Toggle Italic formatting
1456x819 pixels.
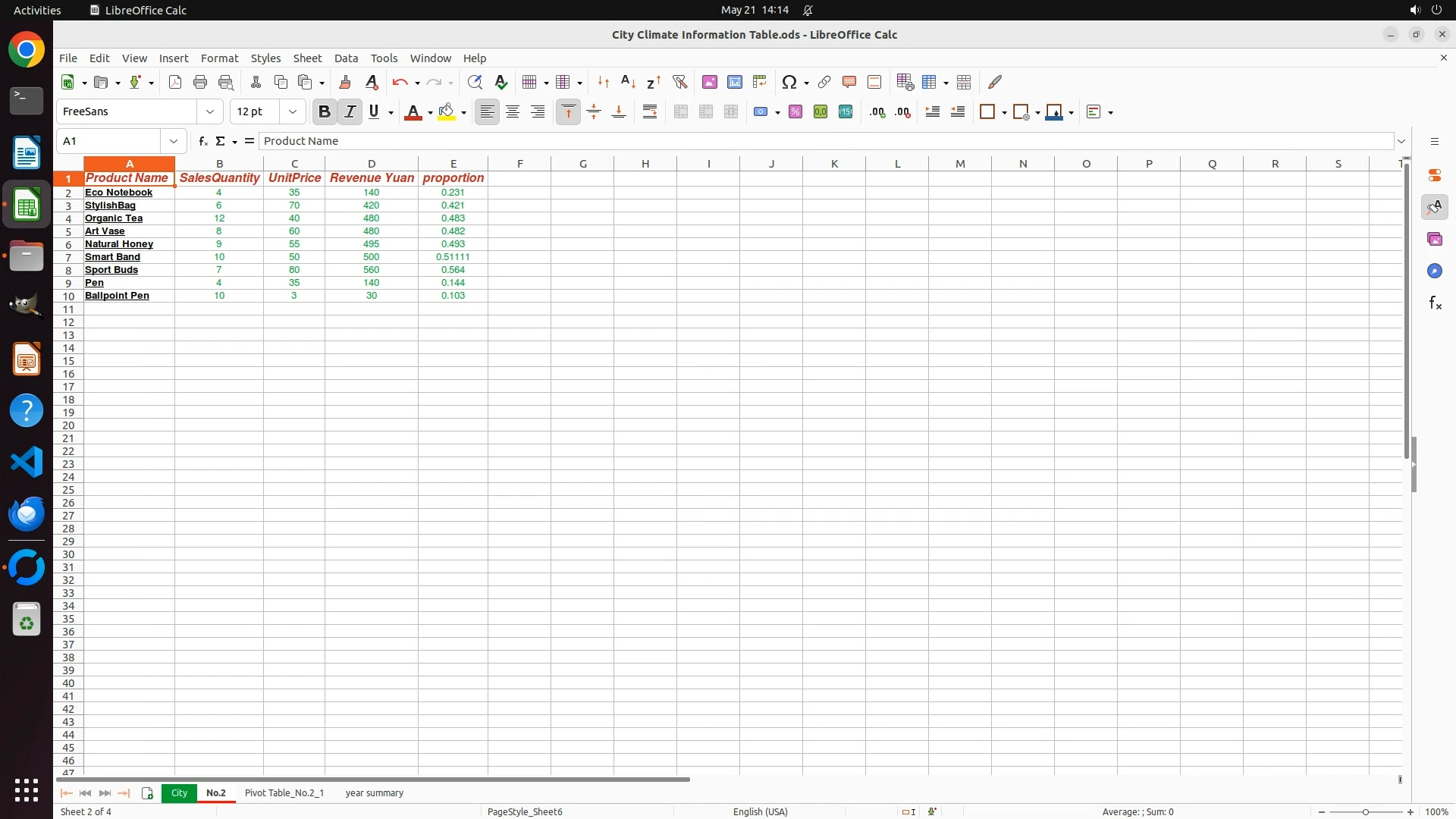pyautogui.click(x=350, y=112)
